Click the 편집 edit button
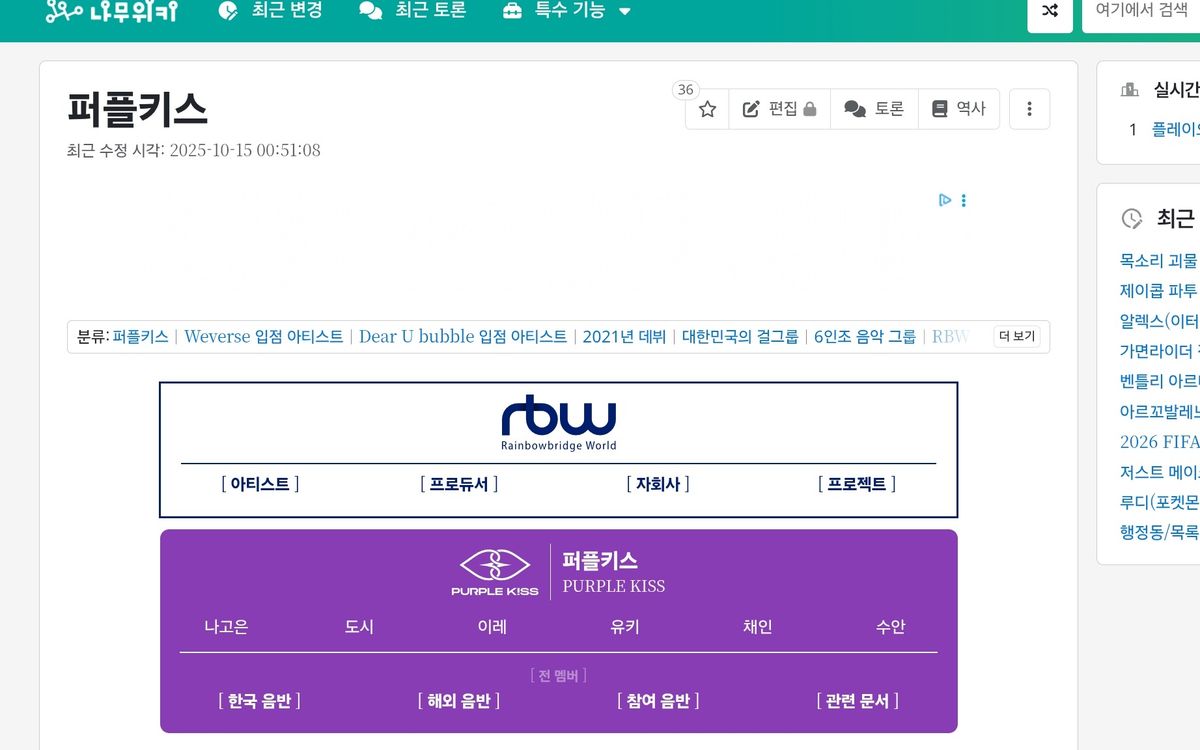This screenshot has width=1200, height=750. point(779,109)
